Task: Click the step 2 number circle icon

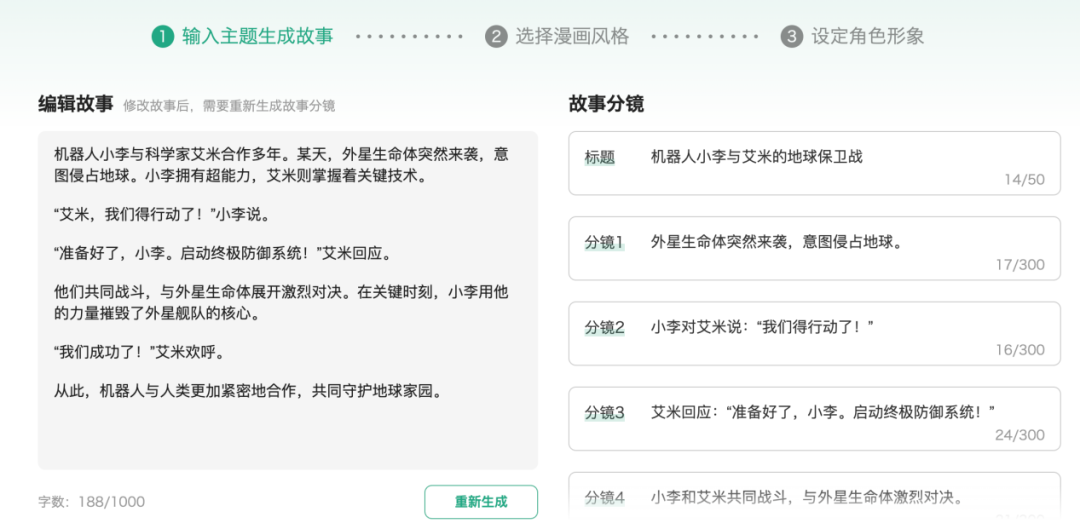Action: pyautogui.click(x=496, y=37)
